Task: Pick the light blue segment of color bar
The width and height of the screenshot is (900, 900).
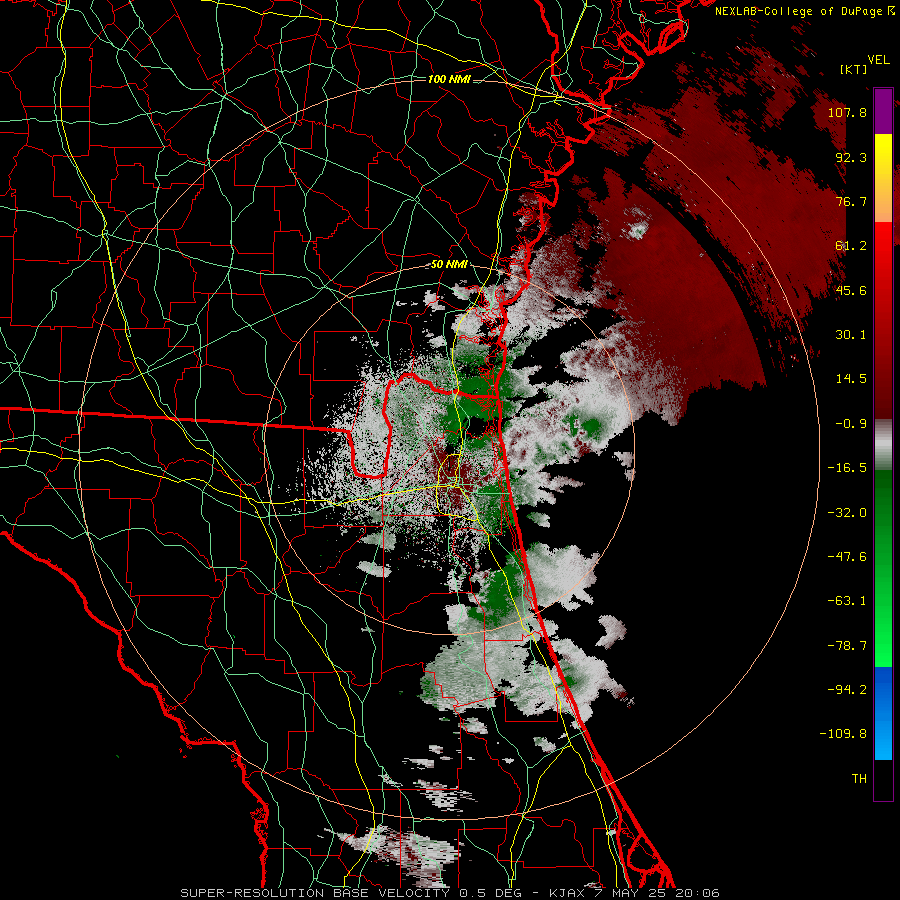Action: 883,736
